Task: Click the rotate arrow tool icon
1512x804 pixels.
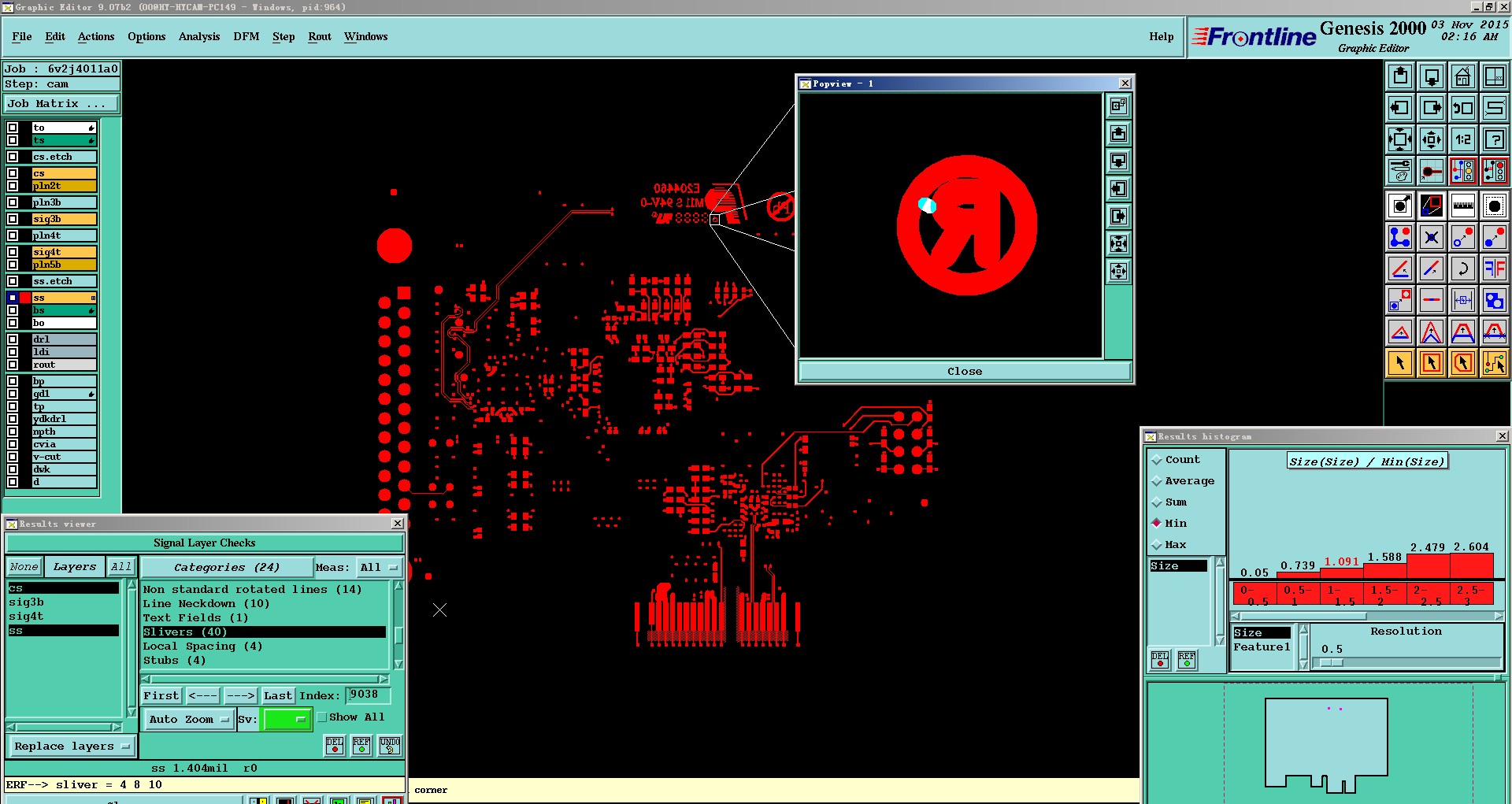Action: click(1463, 269)
